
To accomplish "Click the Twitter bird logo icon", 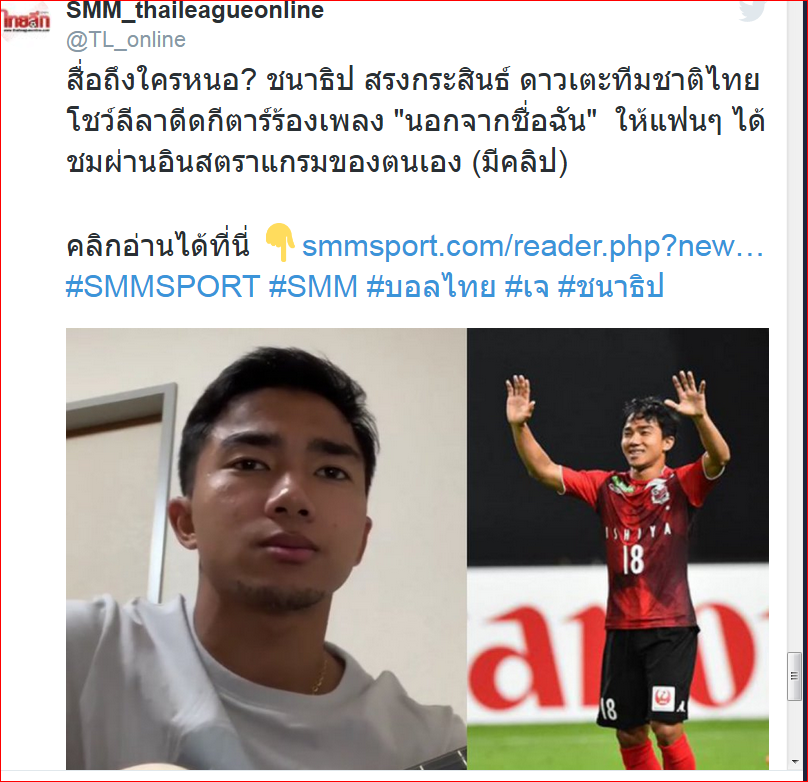I will click(752, 10).
